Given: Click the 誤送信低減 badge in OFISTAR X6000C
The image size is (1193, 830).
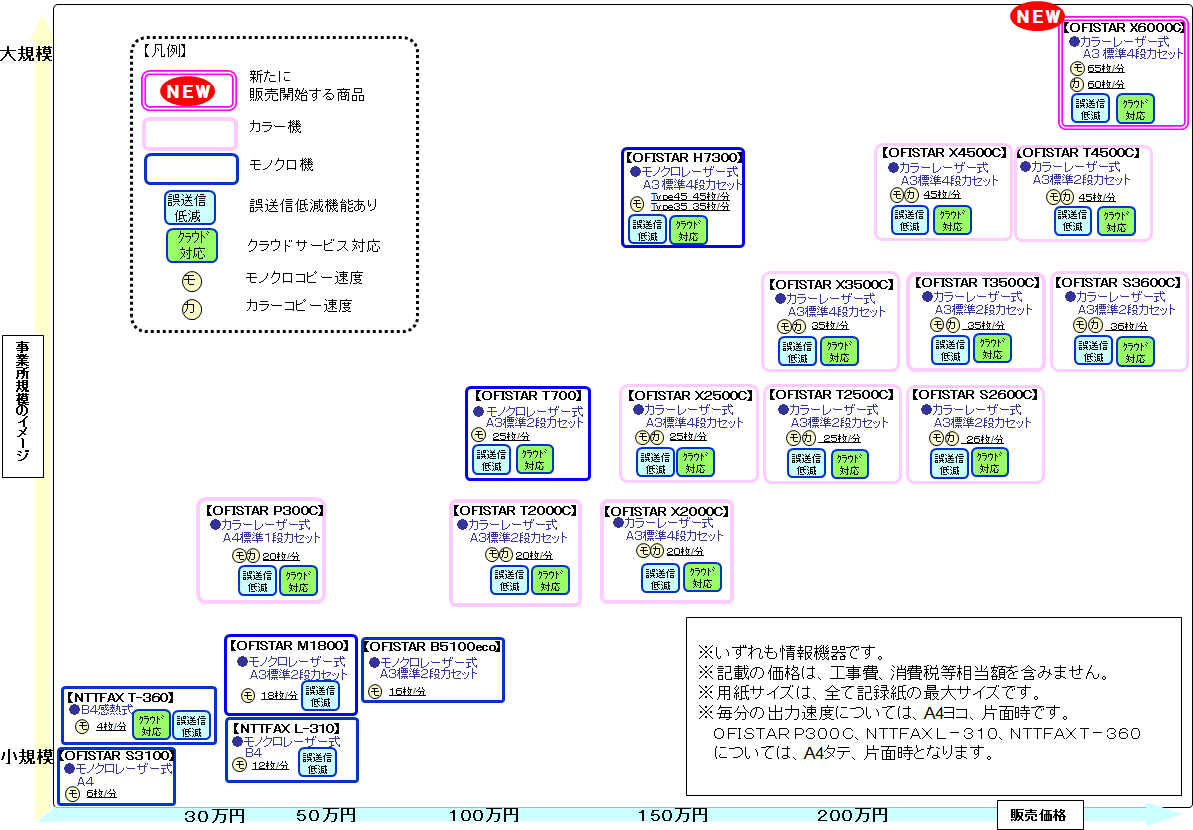Looking at the screenshot, I should tap(1090, 109).
